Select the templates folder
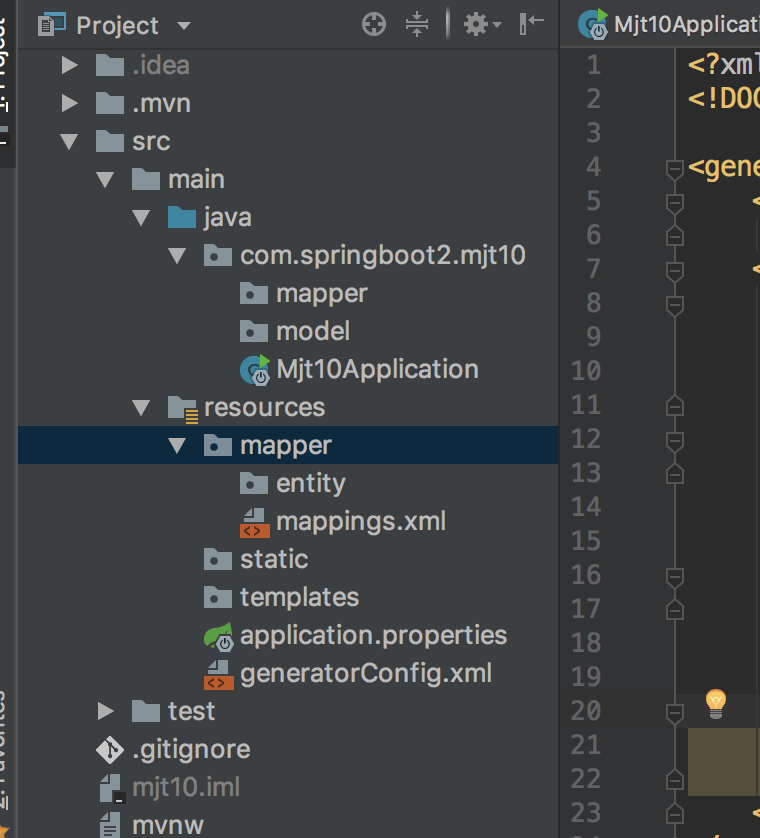Screen dimensions: 760x838 [299, 597]
